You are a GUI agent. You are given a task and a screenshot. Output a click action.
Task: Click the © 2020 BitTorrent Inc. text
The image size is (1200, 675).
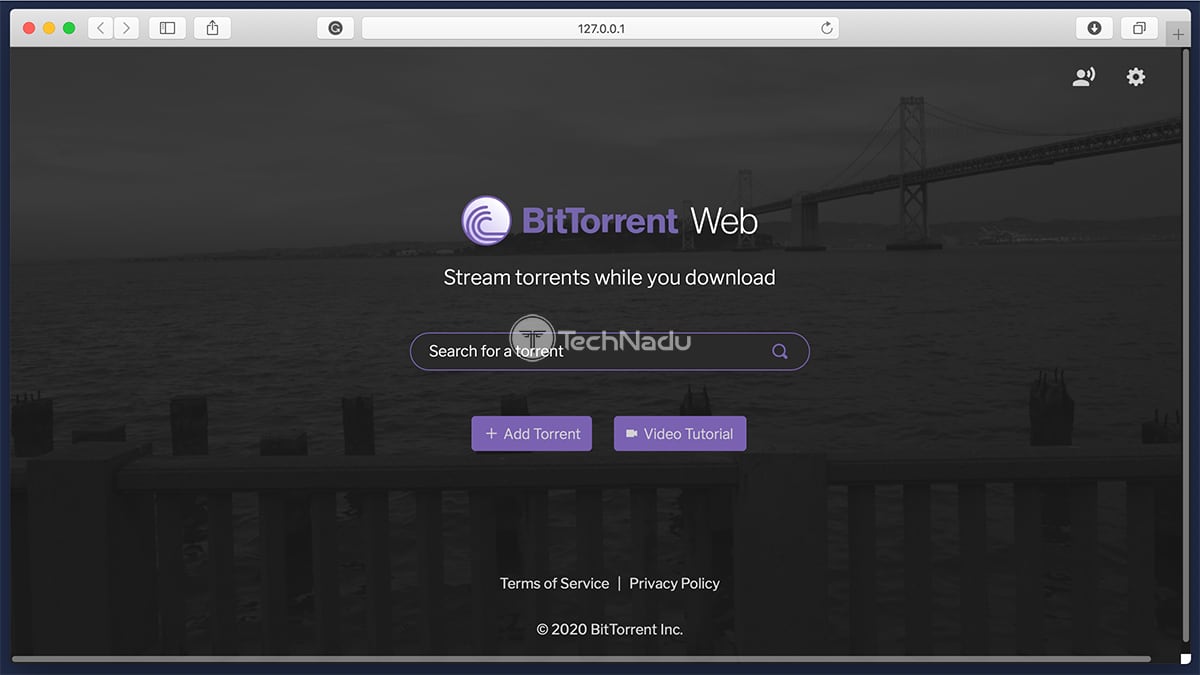(x=610, y=629)
